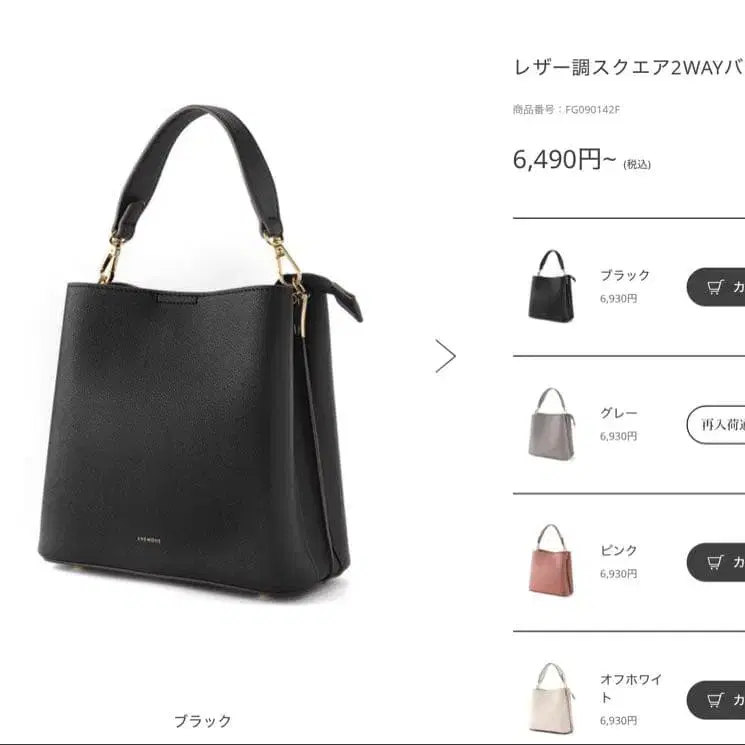Select the pink bag thumbnail
Image resolution: width=745 pixels, height=745 pixels.
point(552,561)
